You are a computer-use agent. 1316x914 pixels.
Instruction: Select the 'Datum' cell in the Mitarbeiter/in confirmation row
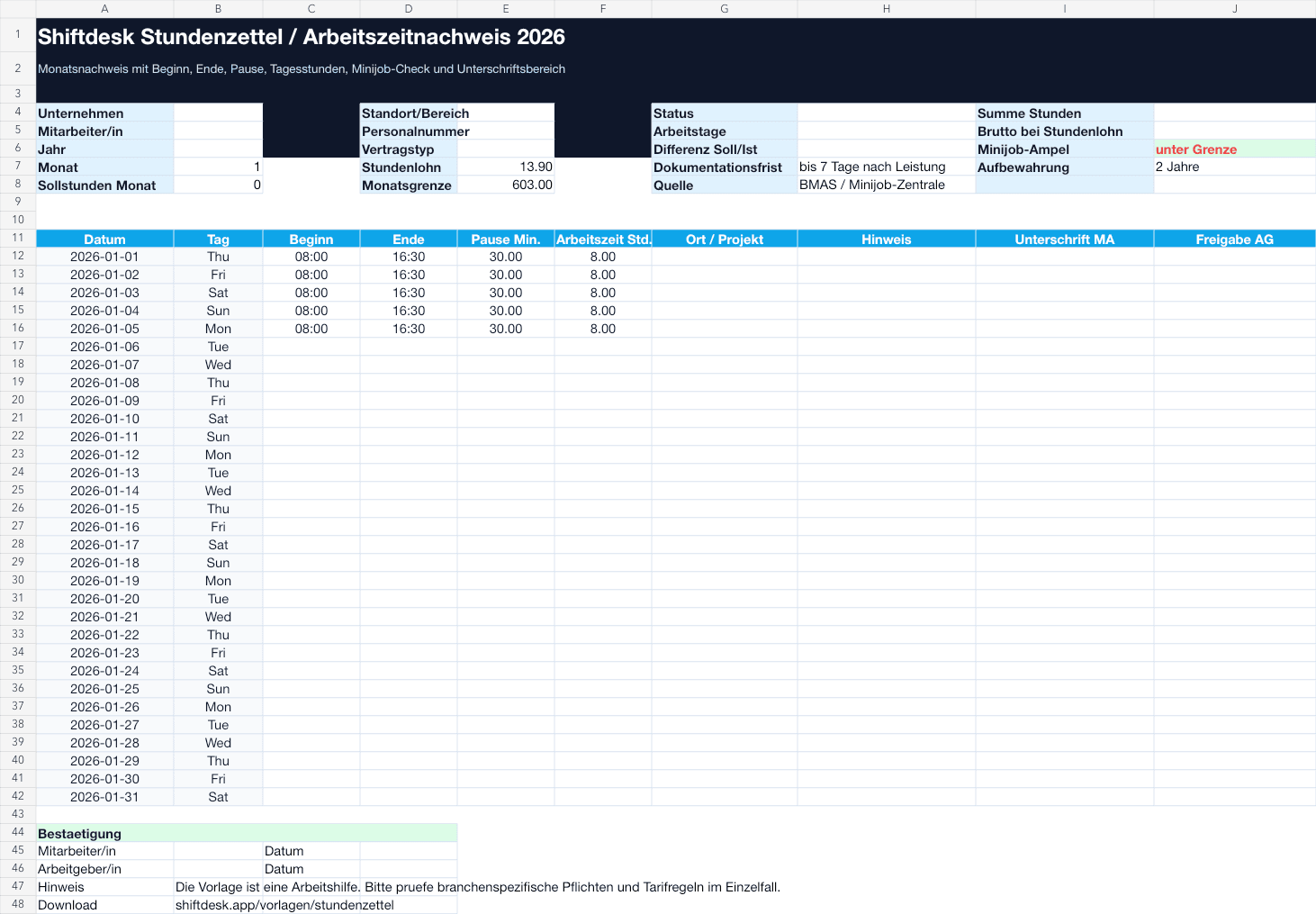(311, 851)
